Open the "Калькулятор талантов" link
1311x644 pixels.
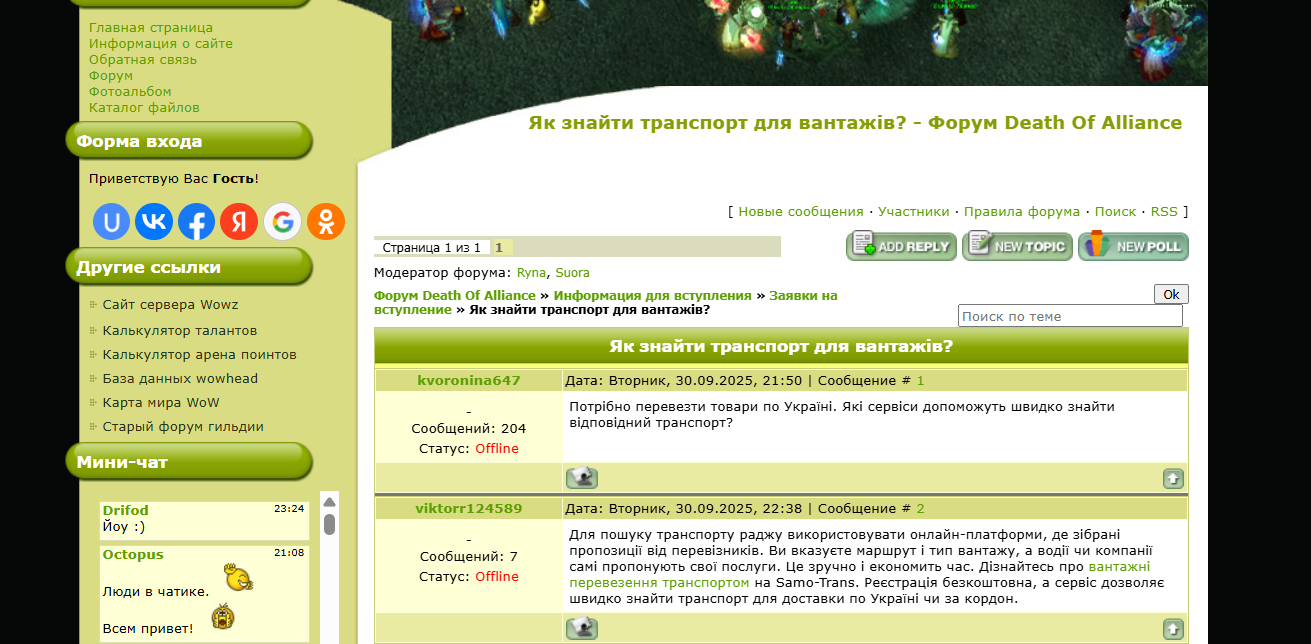180,331
